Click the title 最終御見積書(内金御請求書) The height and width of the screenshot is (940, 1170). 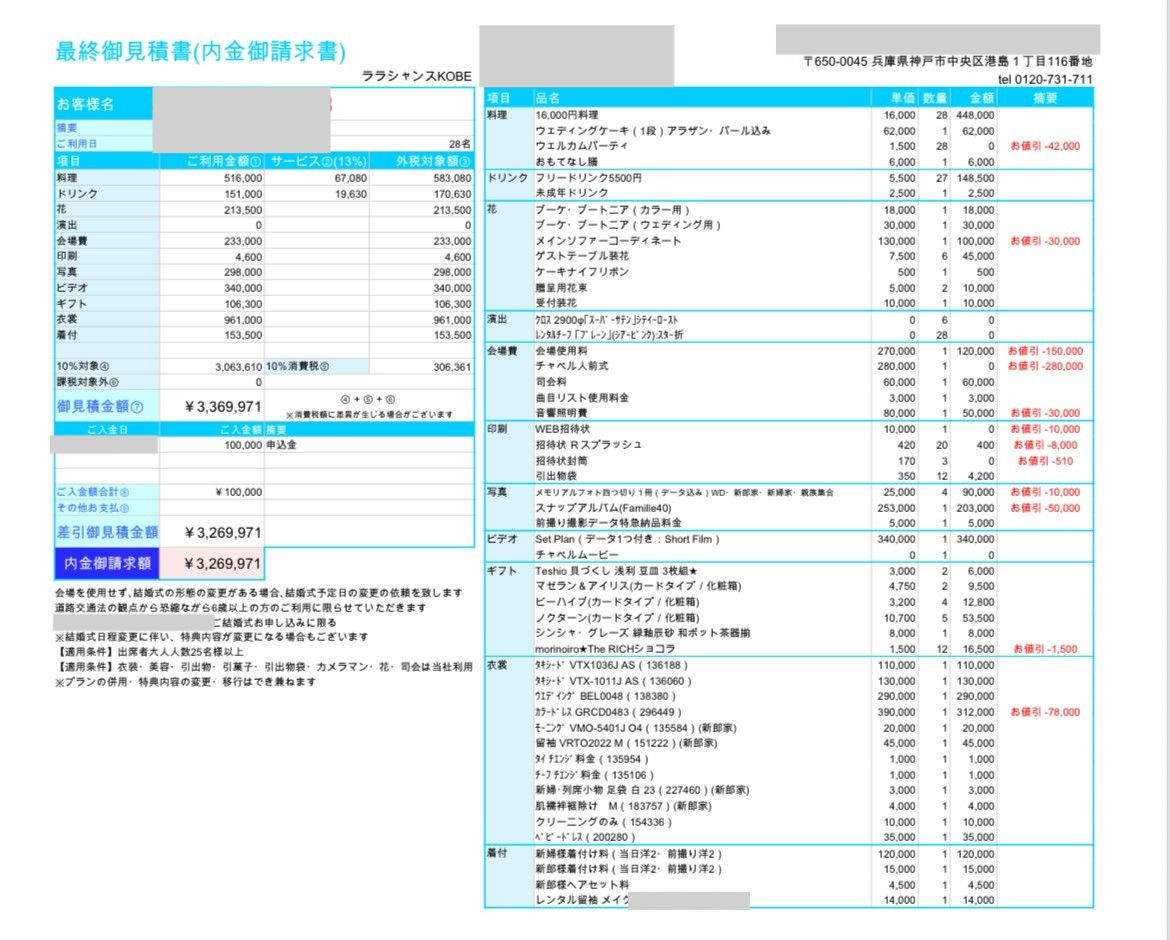[201, 51]
